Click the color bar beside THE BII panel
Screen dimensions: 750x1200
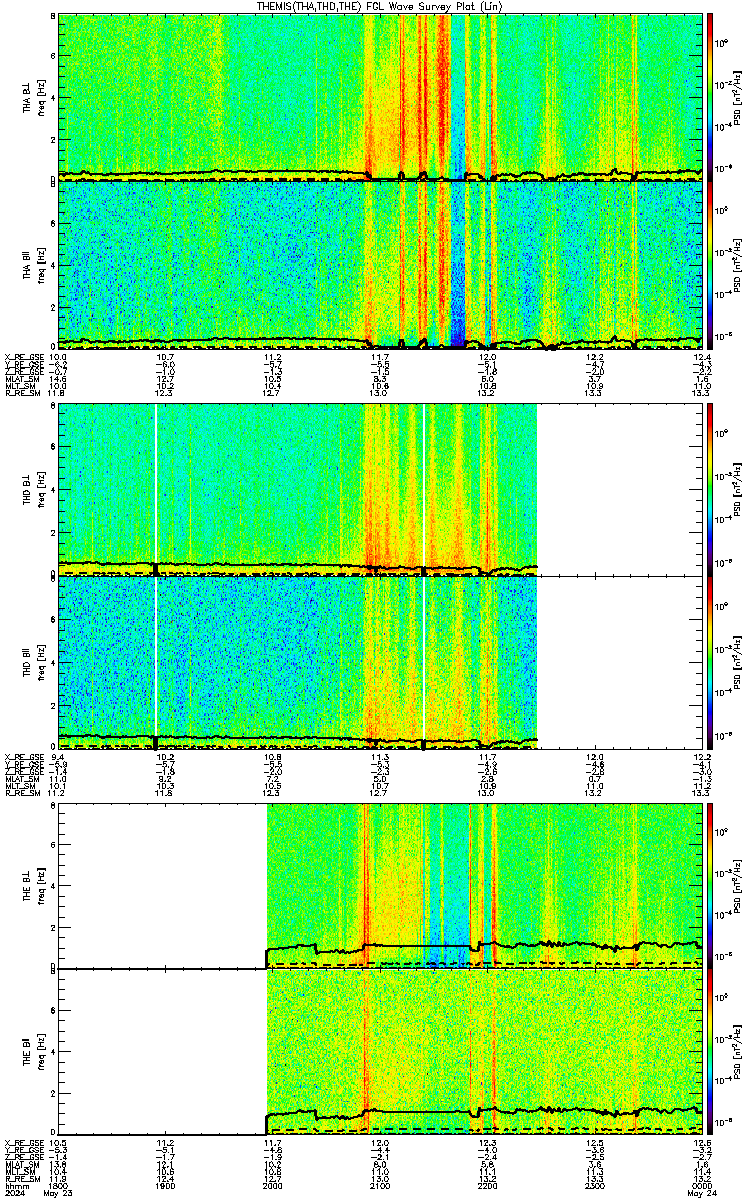pos(711,1052)
